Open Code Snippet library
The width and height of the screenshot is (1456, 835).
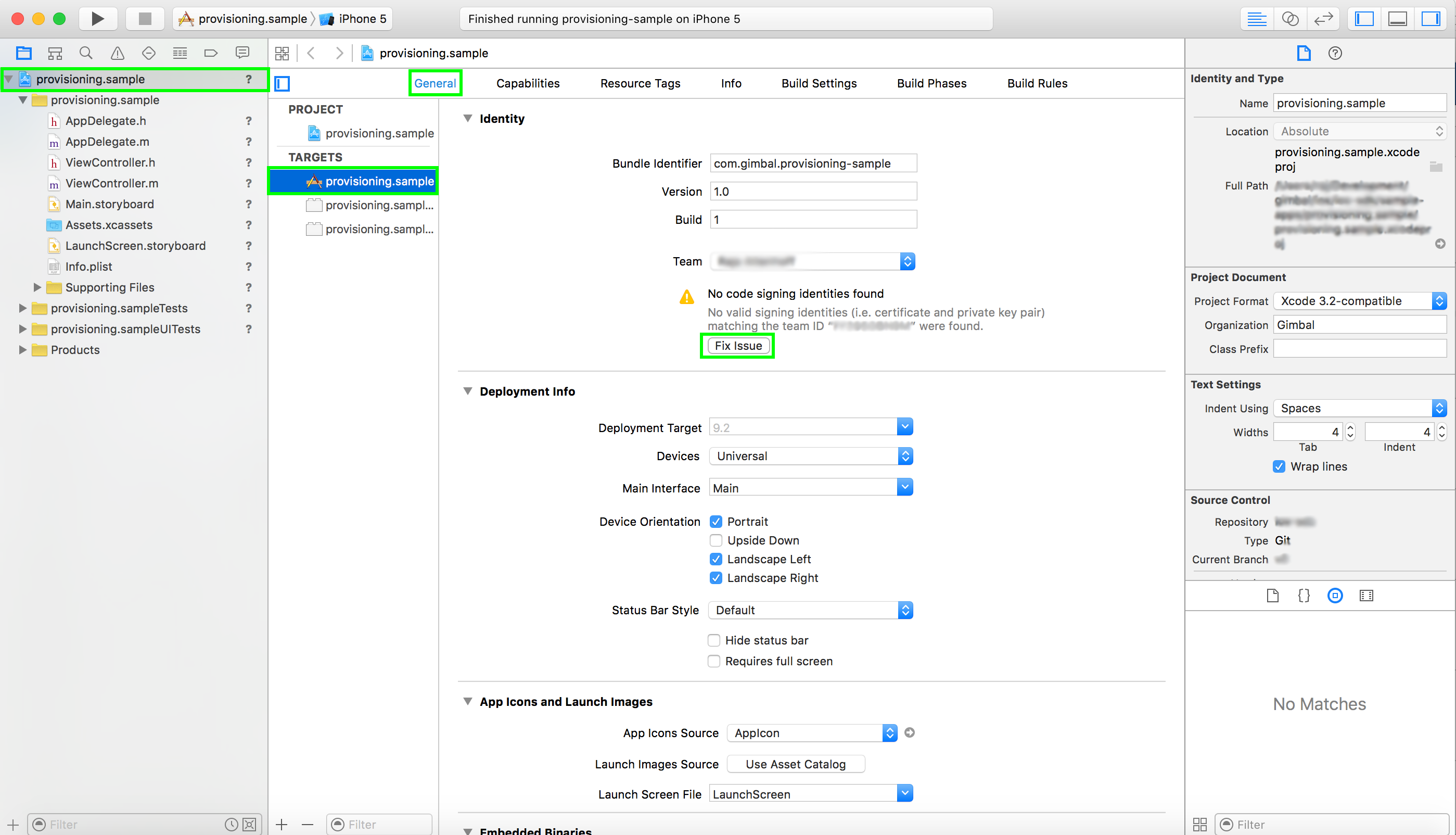(x=1304, y=596)
